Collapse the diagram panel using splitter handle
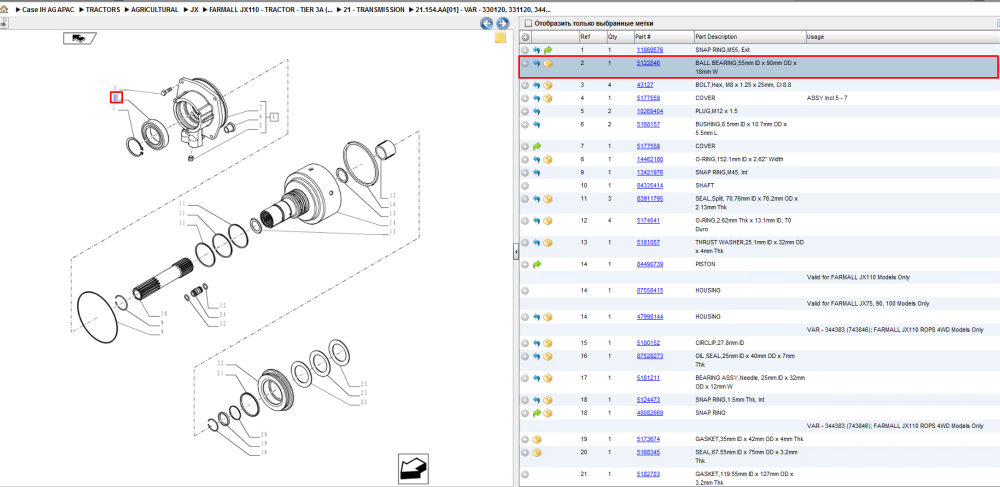Viewport: 1000px width, 487px height. 515,252
